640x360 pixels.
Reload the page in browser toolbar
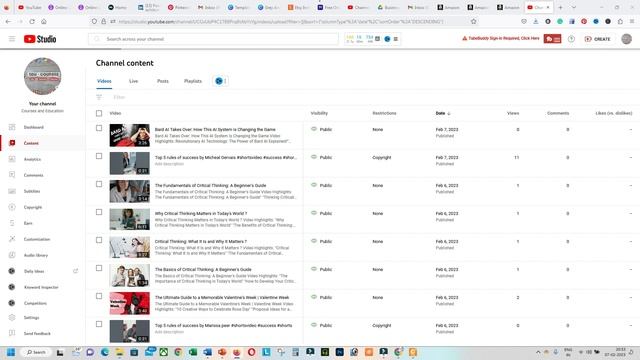(32, 21)
